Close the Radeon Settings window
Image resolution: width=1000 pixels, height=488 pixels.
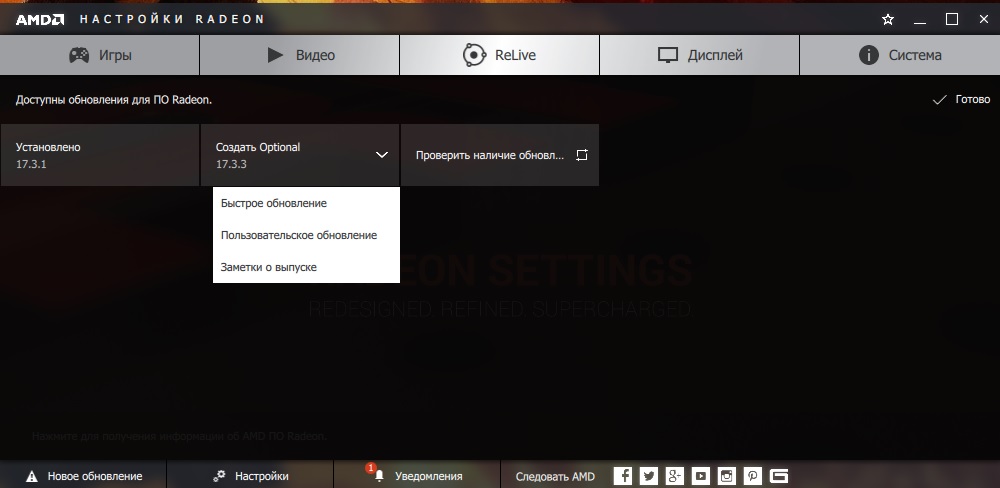(x=983, y=19)
